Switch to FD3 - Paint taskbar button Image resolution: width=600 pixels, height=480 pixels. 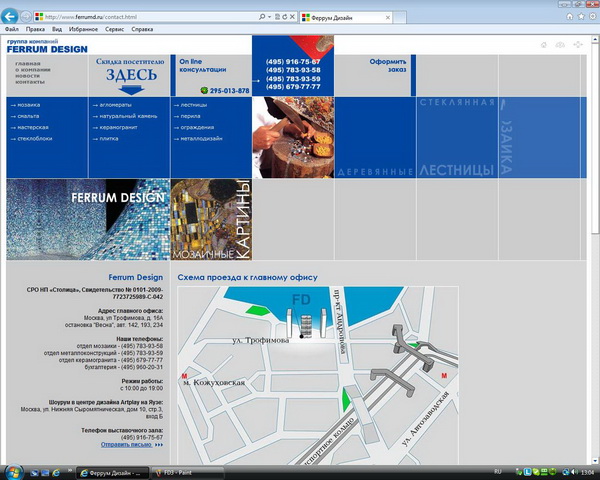pyautogui.click(x=186, y=473)
